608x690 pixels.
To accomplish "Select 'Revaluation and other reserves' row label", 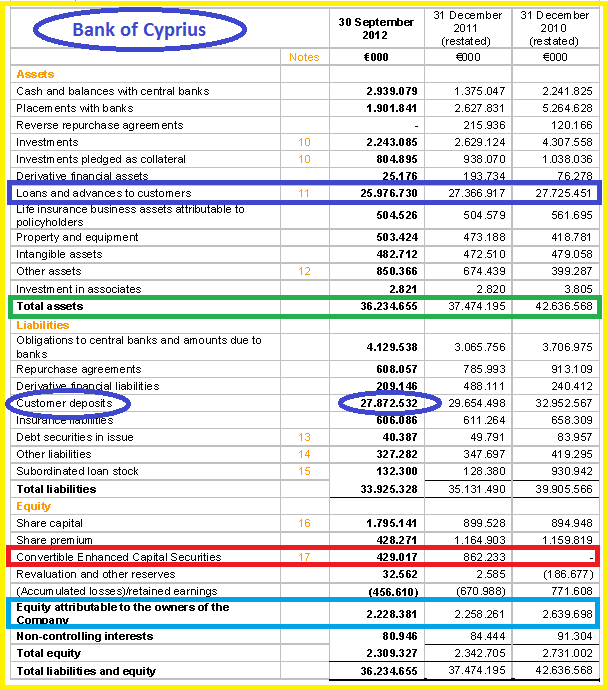I will pos(95,574).
